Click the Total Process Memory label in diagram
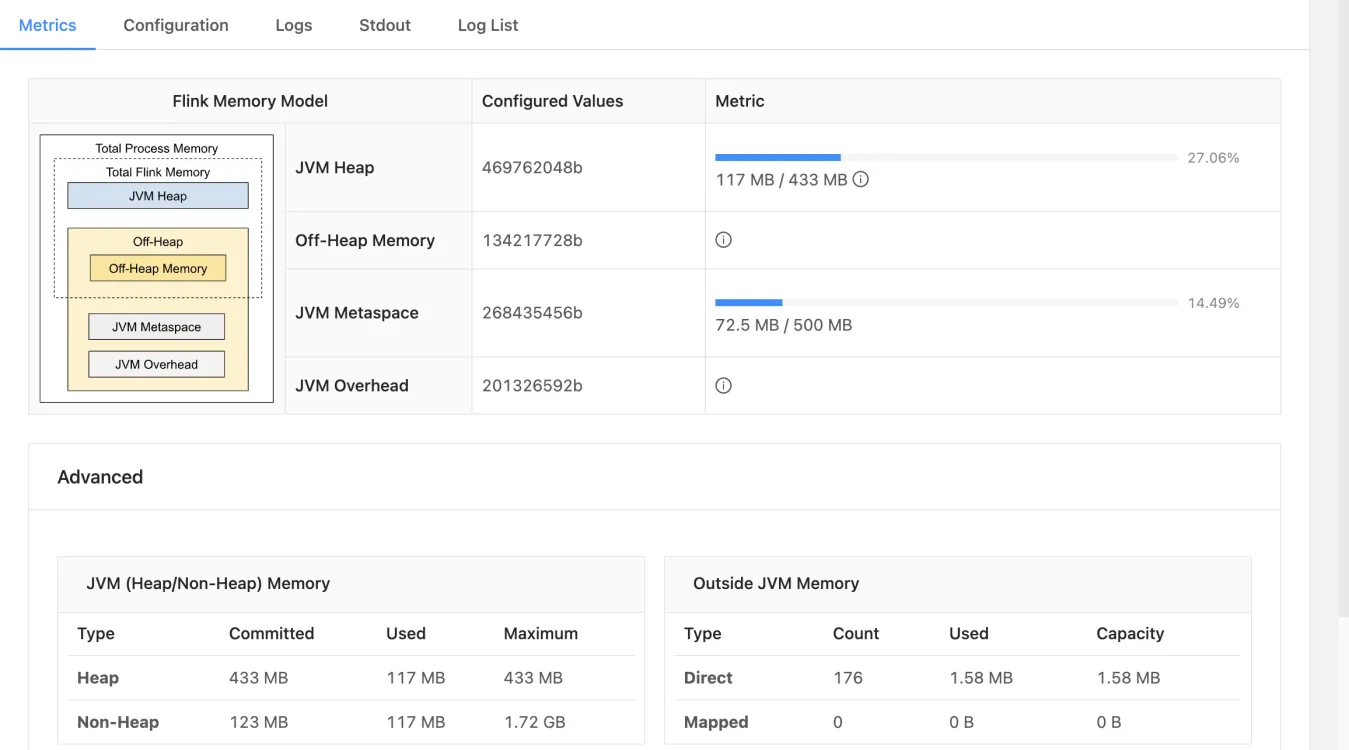Image resolution: width=1349 pixels, height=750 pixels. pyautogui.click(x=157, y=148)
